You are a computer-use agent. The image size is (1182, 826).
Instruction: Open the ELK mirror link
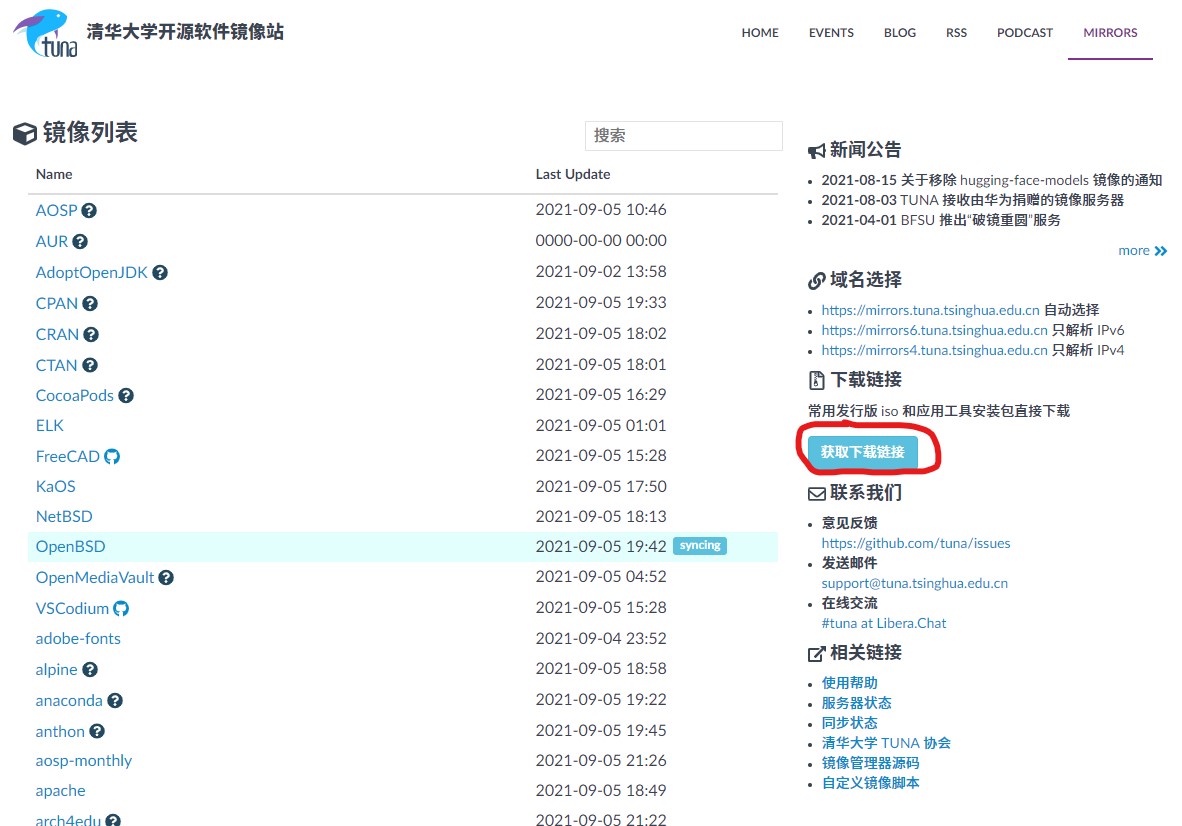50,426
